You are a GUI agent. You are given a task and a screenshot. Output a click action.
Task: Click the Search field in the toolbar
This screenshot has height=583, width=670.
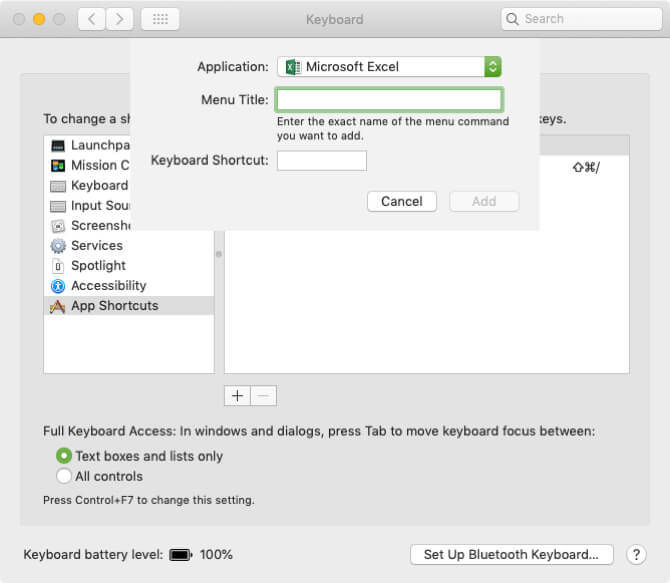click(x=582, y=19)
